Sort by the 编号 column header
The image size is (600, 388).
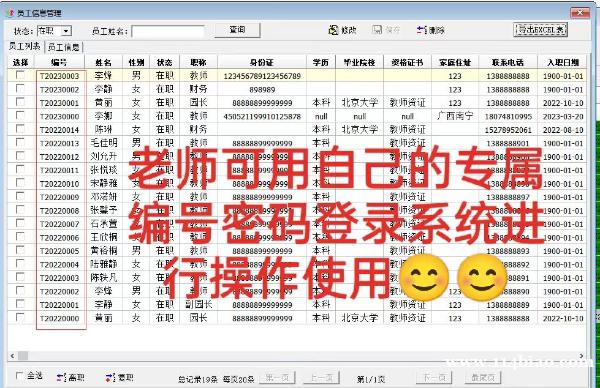point(59,62)
